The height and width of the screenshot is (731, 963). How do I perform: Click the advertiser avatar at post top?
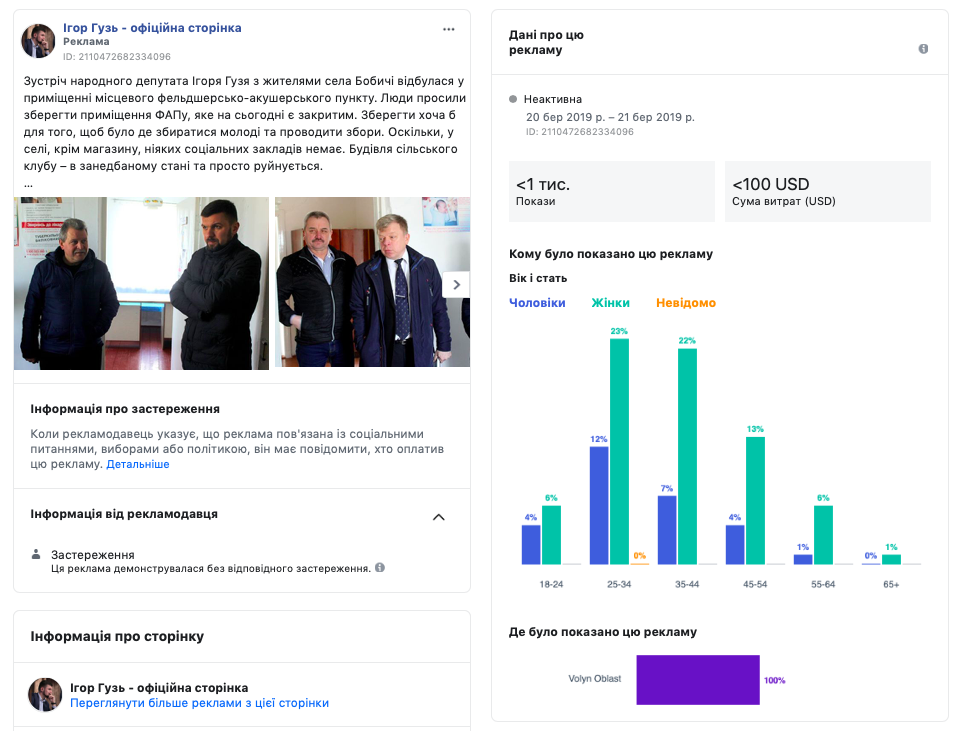click(39, 41)
